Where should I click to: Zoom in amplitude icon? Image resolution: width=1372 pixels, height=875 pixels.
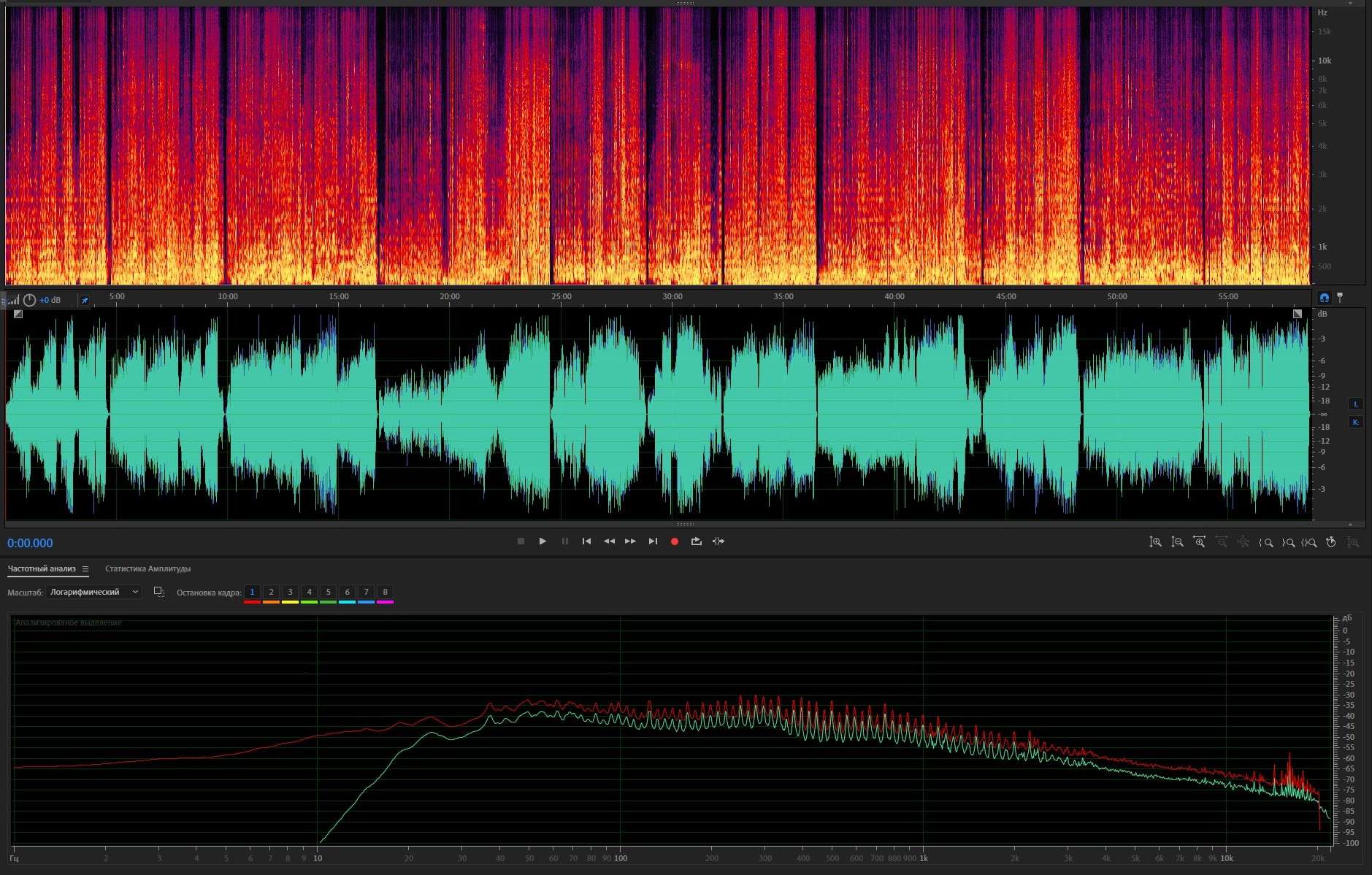(x=1155, y=542)
